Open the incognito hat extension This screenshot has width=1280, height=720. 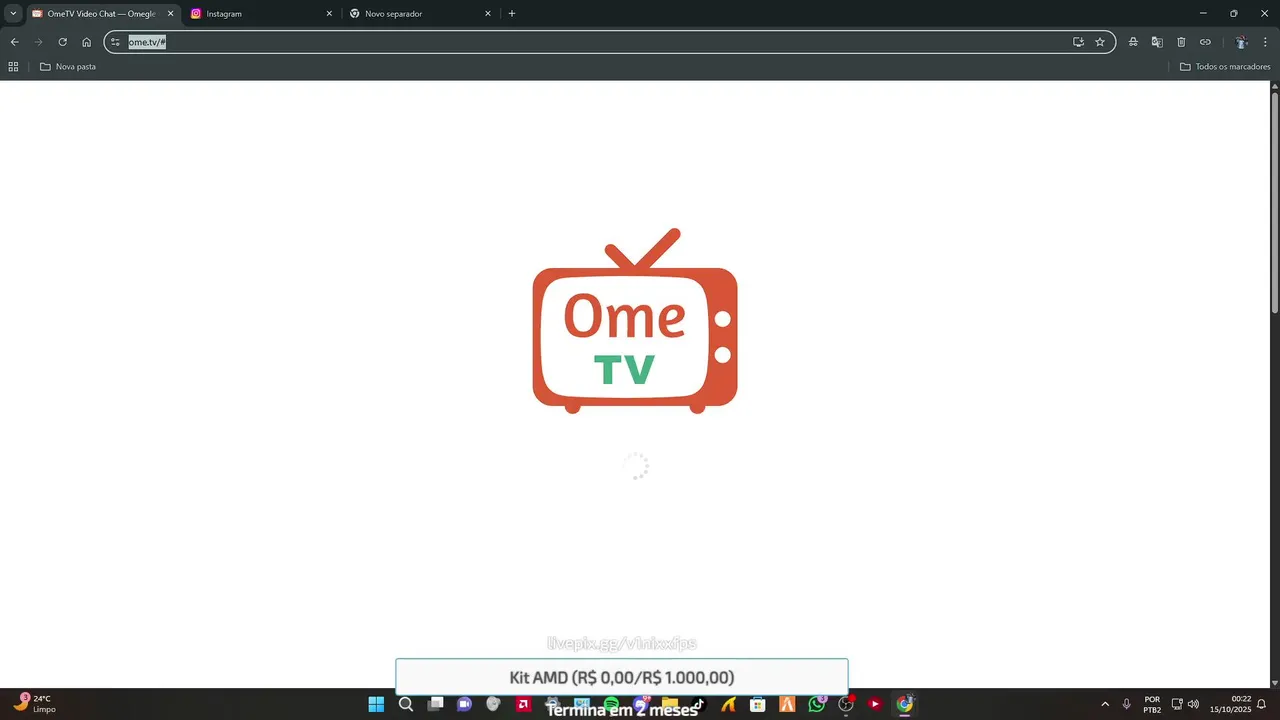(1133, 42)
